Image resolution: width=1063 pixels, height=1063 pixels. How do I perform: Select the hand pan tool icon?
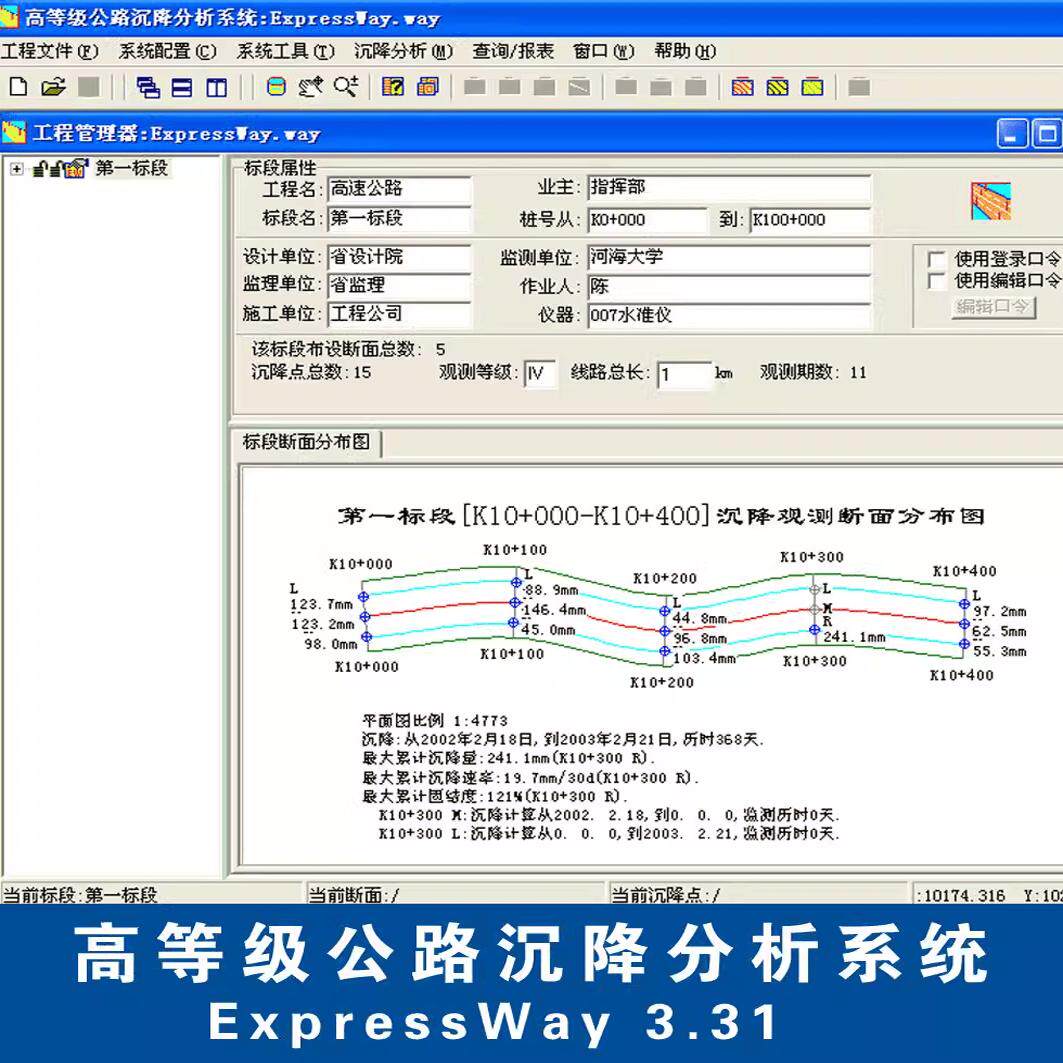click(x=310, y=87)
